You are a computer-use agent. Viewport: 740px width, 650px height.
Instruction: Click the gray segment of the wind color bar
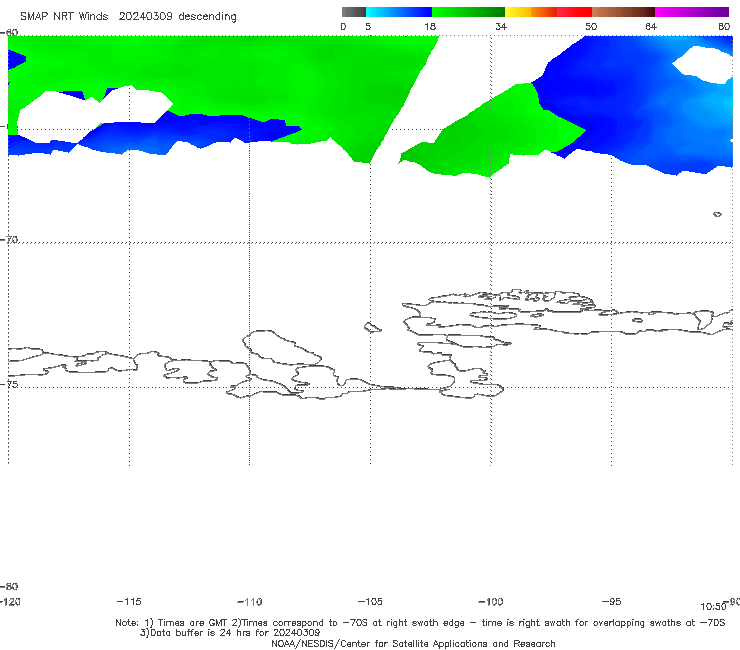coord(353,12)
